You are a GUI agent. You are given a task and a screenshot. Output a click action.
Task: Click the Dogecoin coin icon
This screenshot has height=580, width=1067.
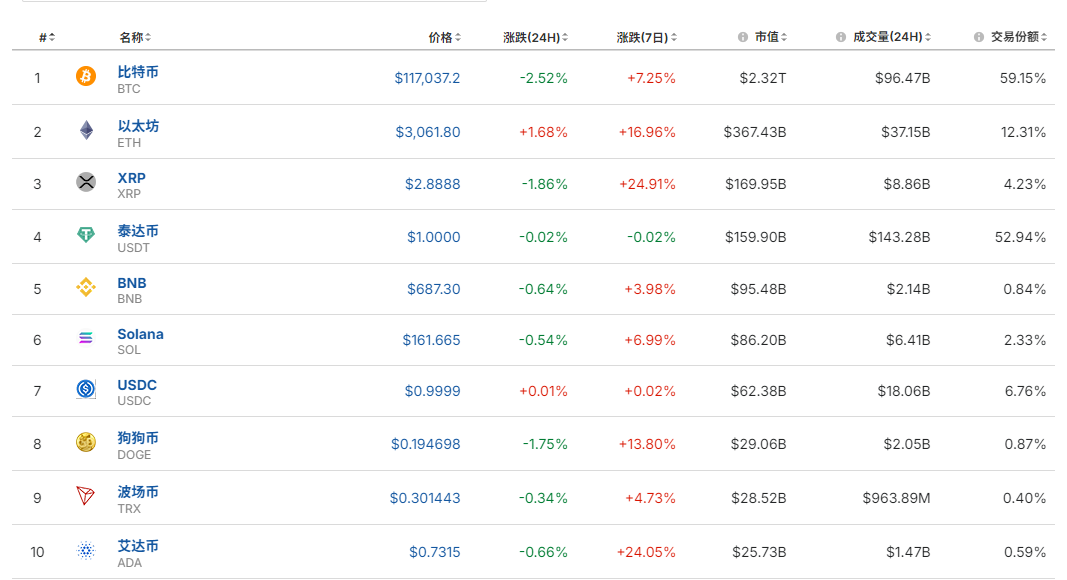86,442
